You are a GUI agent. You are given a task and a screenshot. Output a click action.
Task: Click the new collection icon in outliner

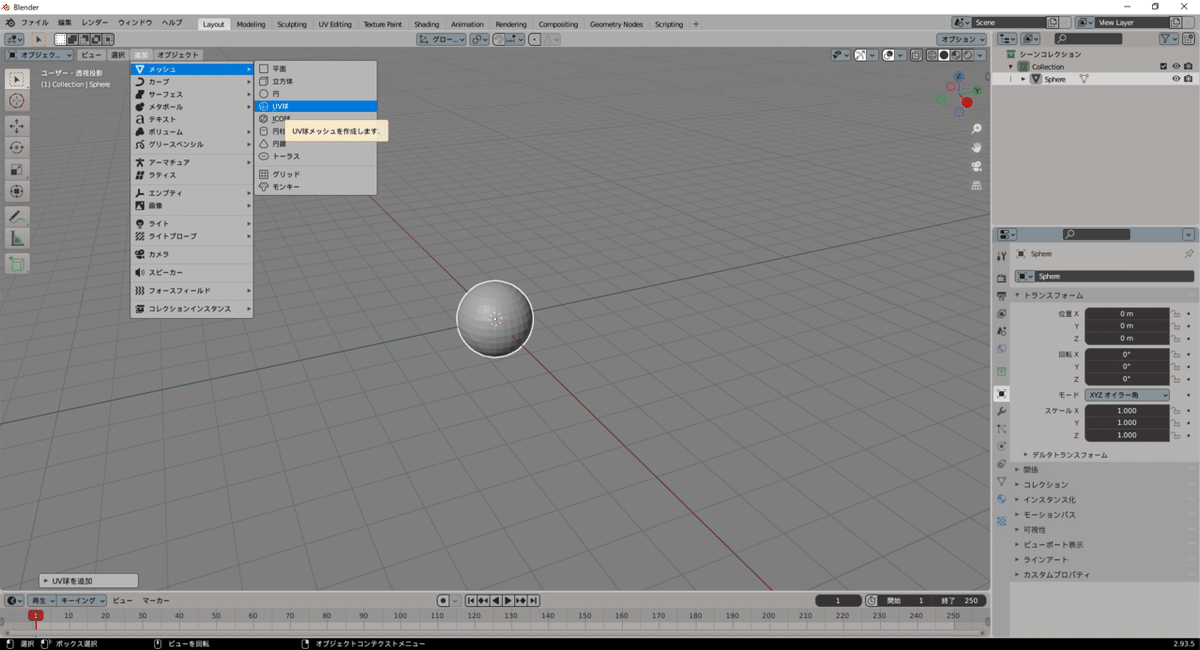click(1188, 38)
